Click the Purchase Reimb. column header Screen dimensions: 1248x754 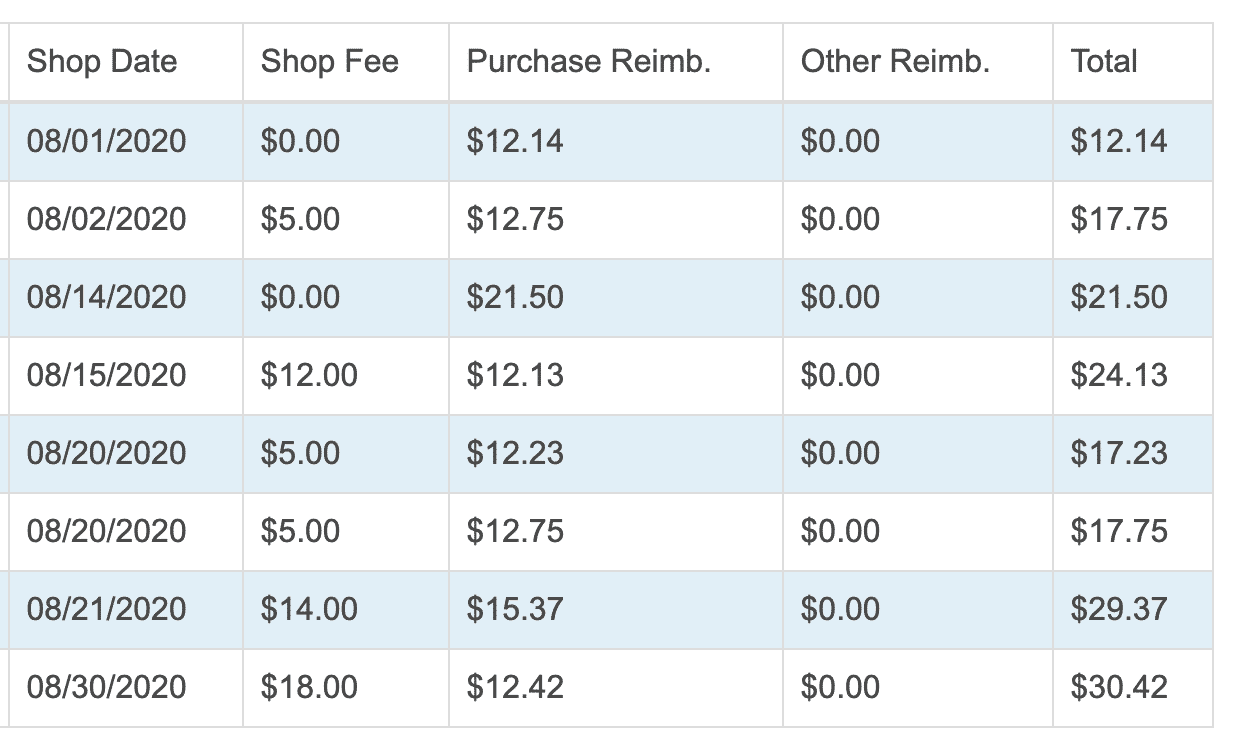(616, 62)
